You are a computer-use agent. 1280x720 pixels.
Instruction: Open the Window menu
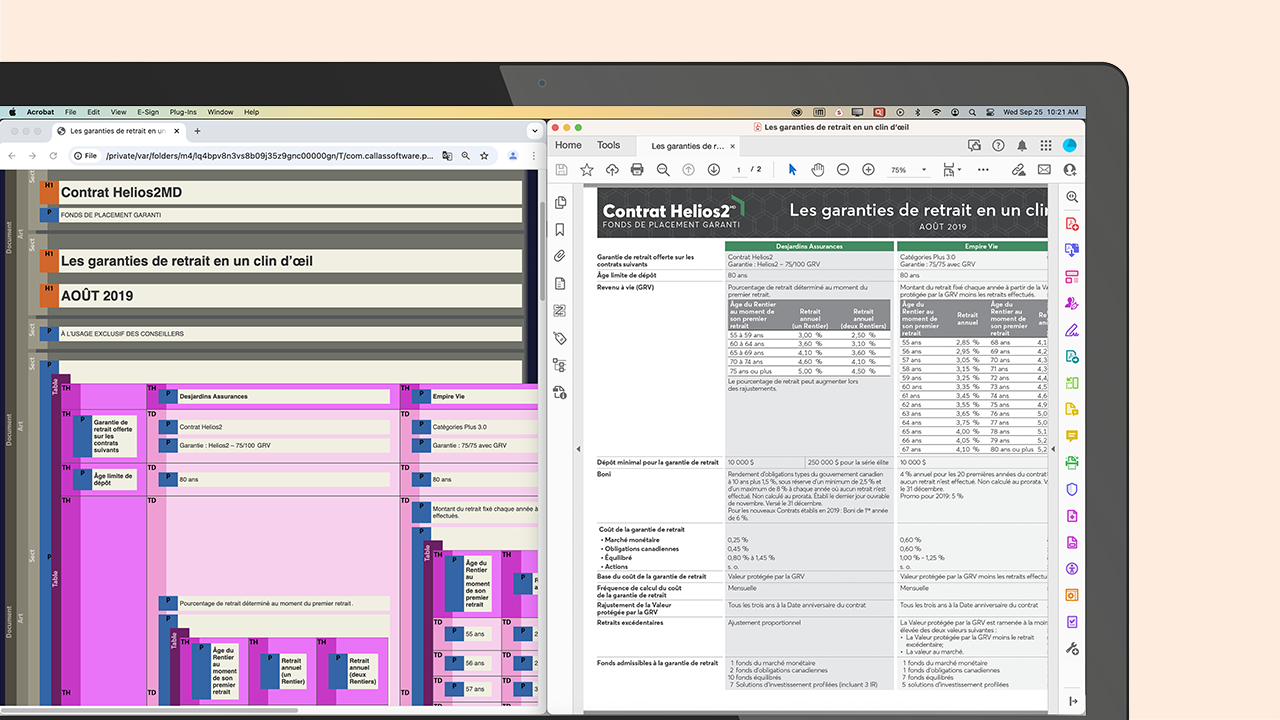coord(221,112)
